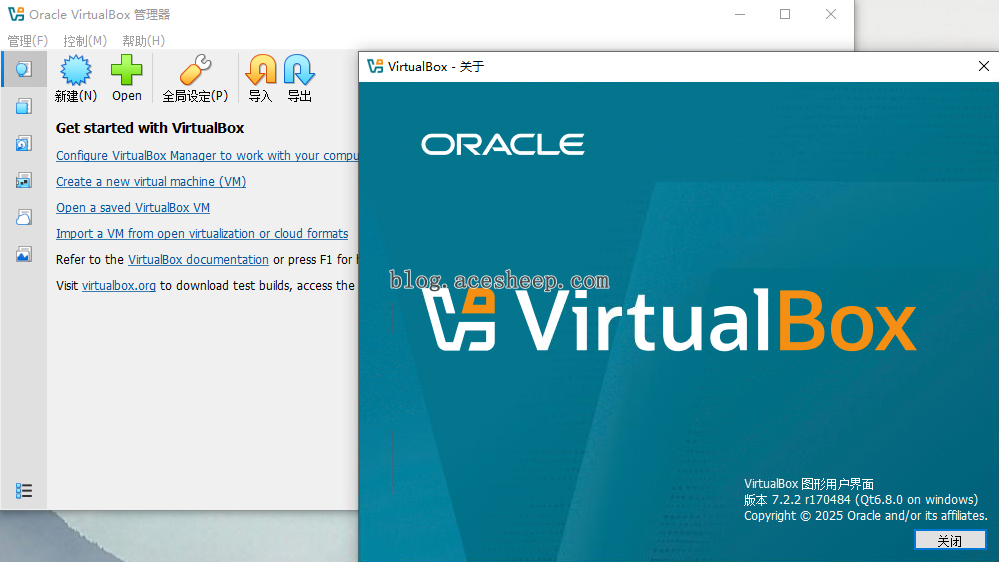999x562 pixels.
Task: Select the fourth sidebar tool icon
Action: (x=24, y=180)
